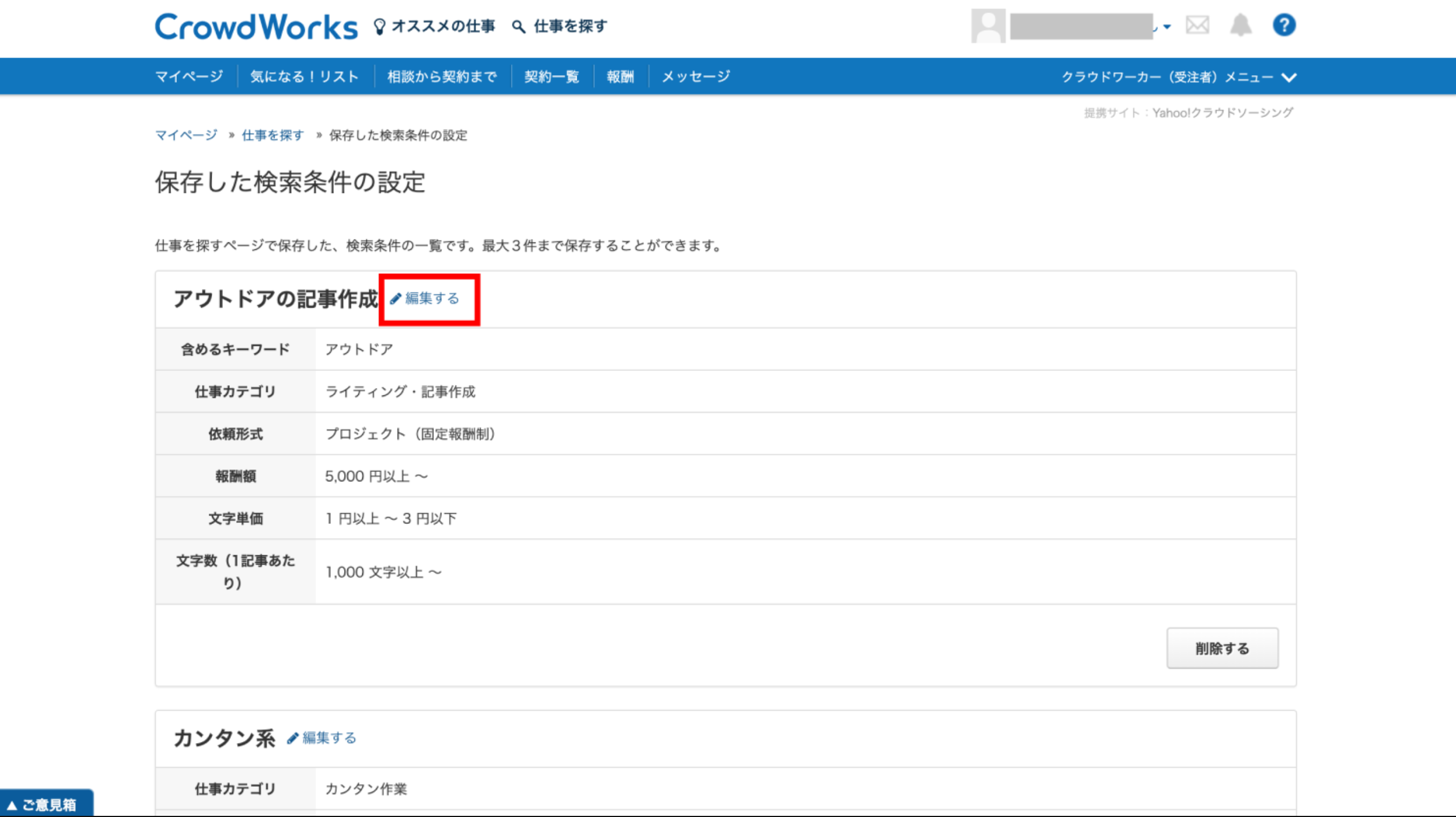This screenshot has height=817, width=1456.
Task: Expand クラウドワーカー（受注者）メニュー chevron
Action: 1289,77
